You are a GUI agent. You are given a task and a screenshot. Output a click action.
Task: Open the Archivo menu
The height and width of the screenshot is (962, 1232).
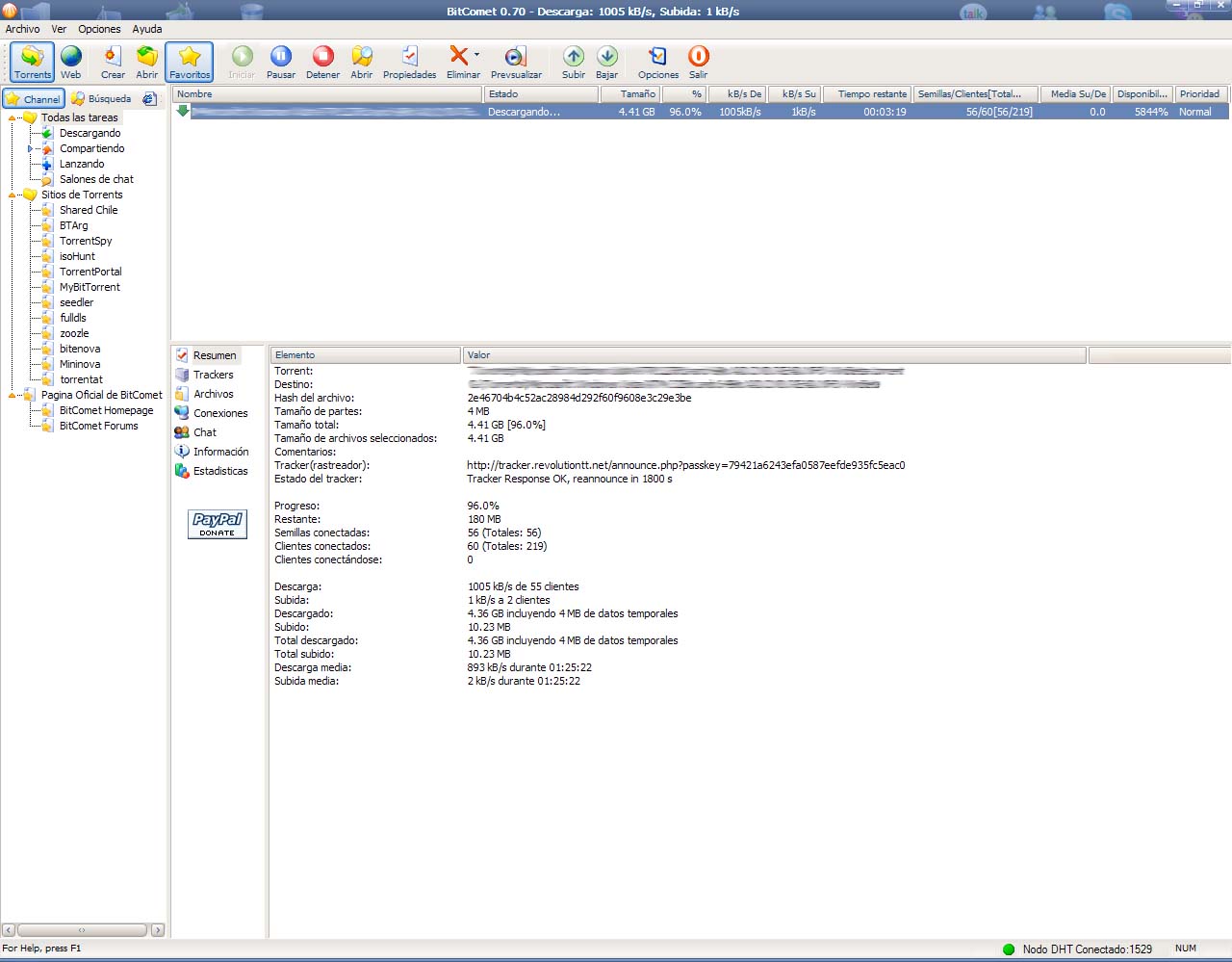[23, 29]
